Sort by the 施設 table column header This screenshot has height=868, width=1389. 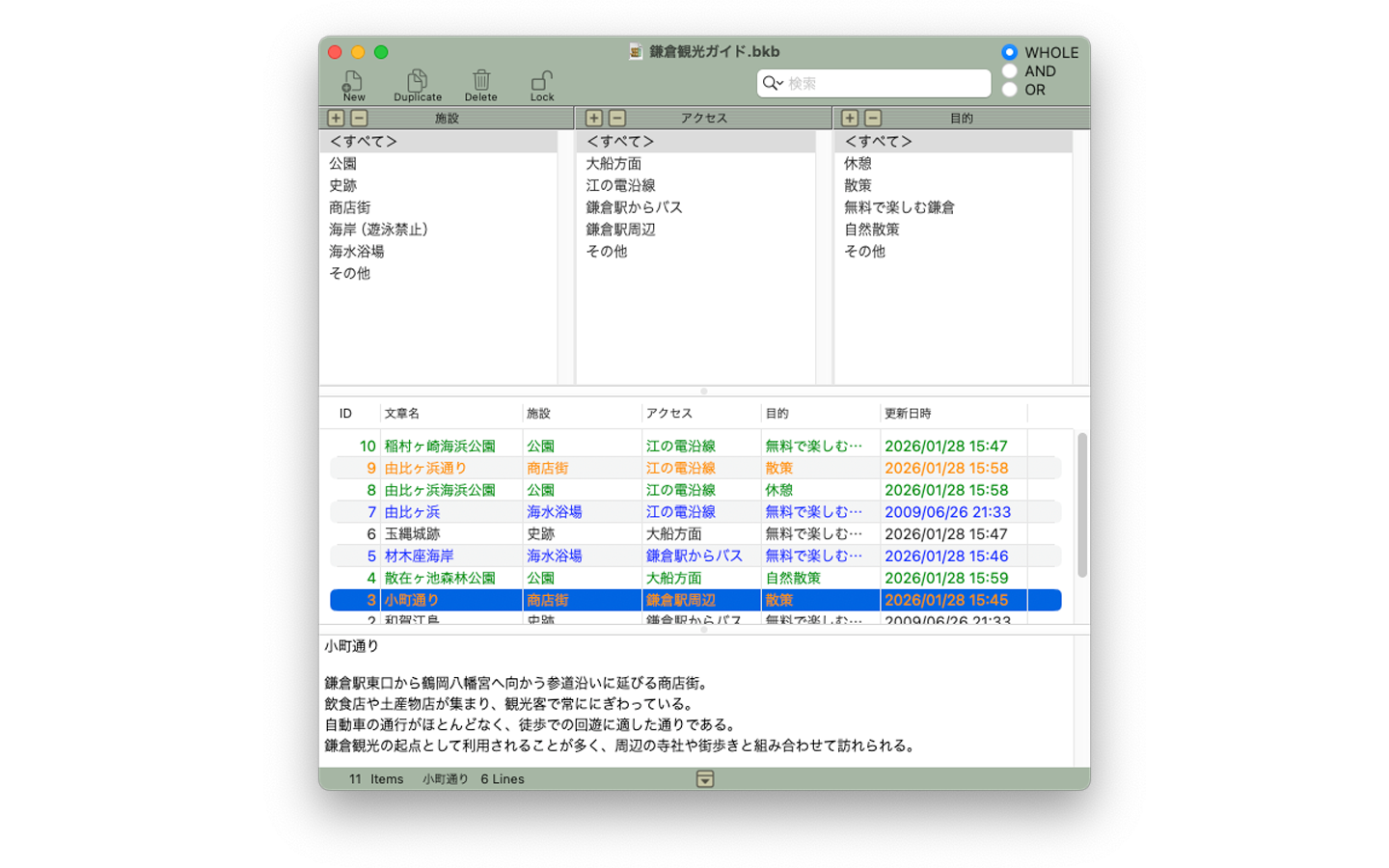click(x=583, y=414)
